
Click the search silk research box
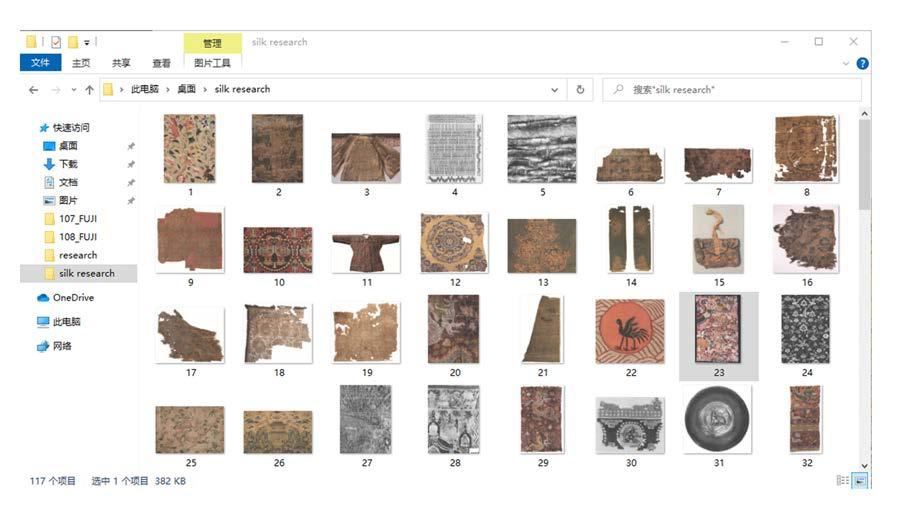732,90
